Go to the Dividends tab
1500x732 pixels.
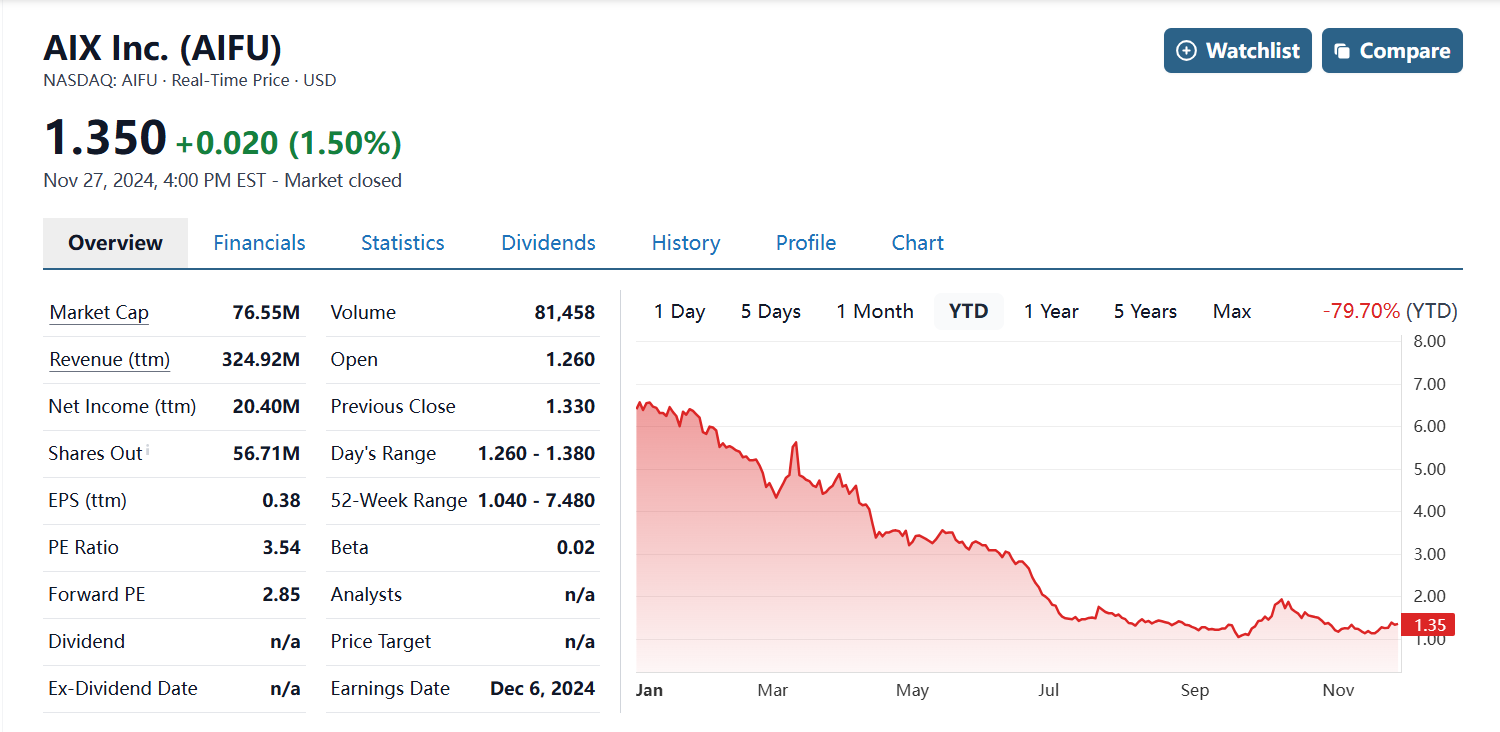tap(548, 243)
